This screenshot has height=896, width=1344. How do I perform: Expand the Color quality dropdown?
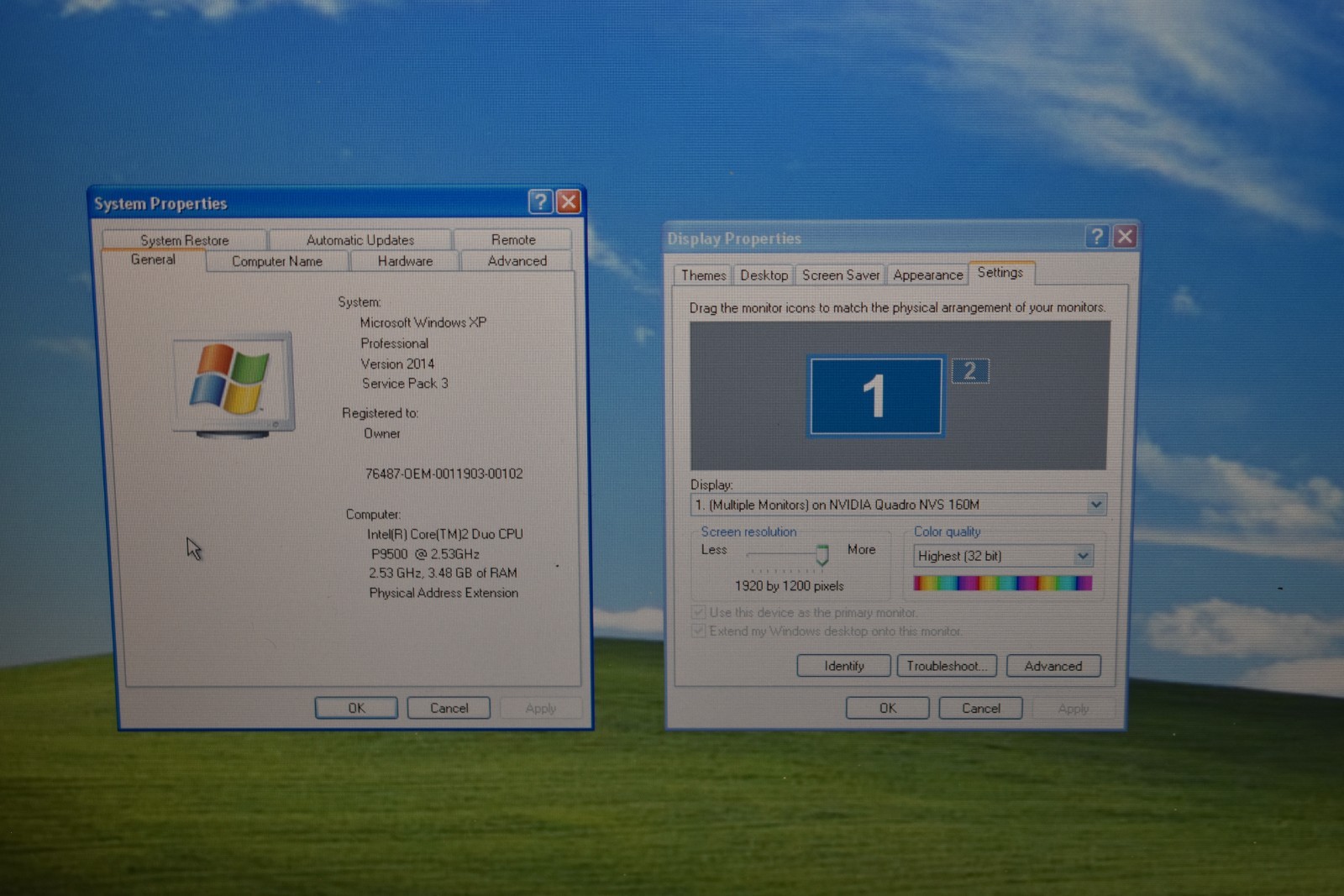click(1083, 555)
